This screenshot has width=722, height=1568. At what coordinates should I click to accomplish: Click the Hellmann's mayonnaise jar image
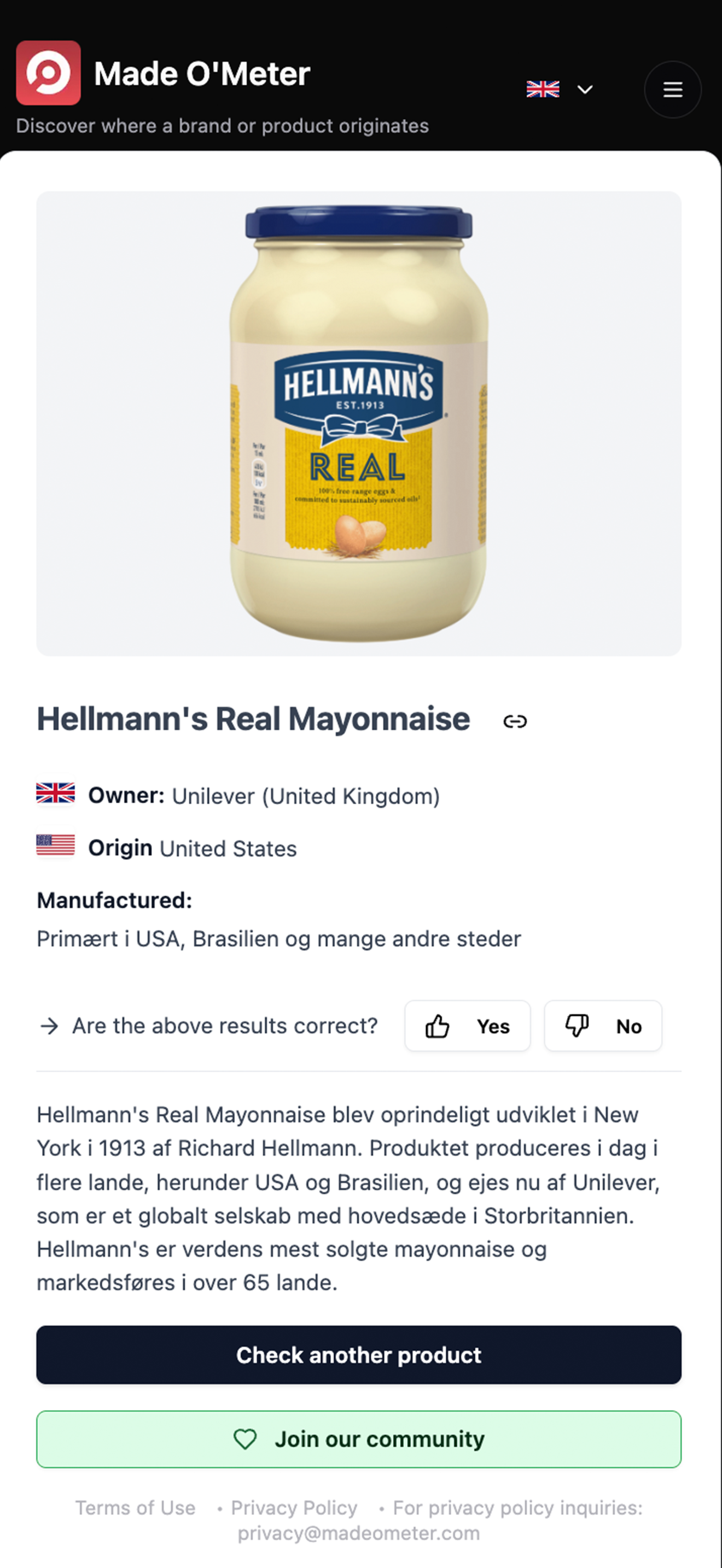[359, 423]
